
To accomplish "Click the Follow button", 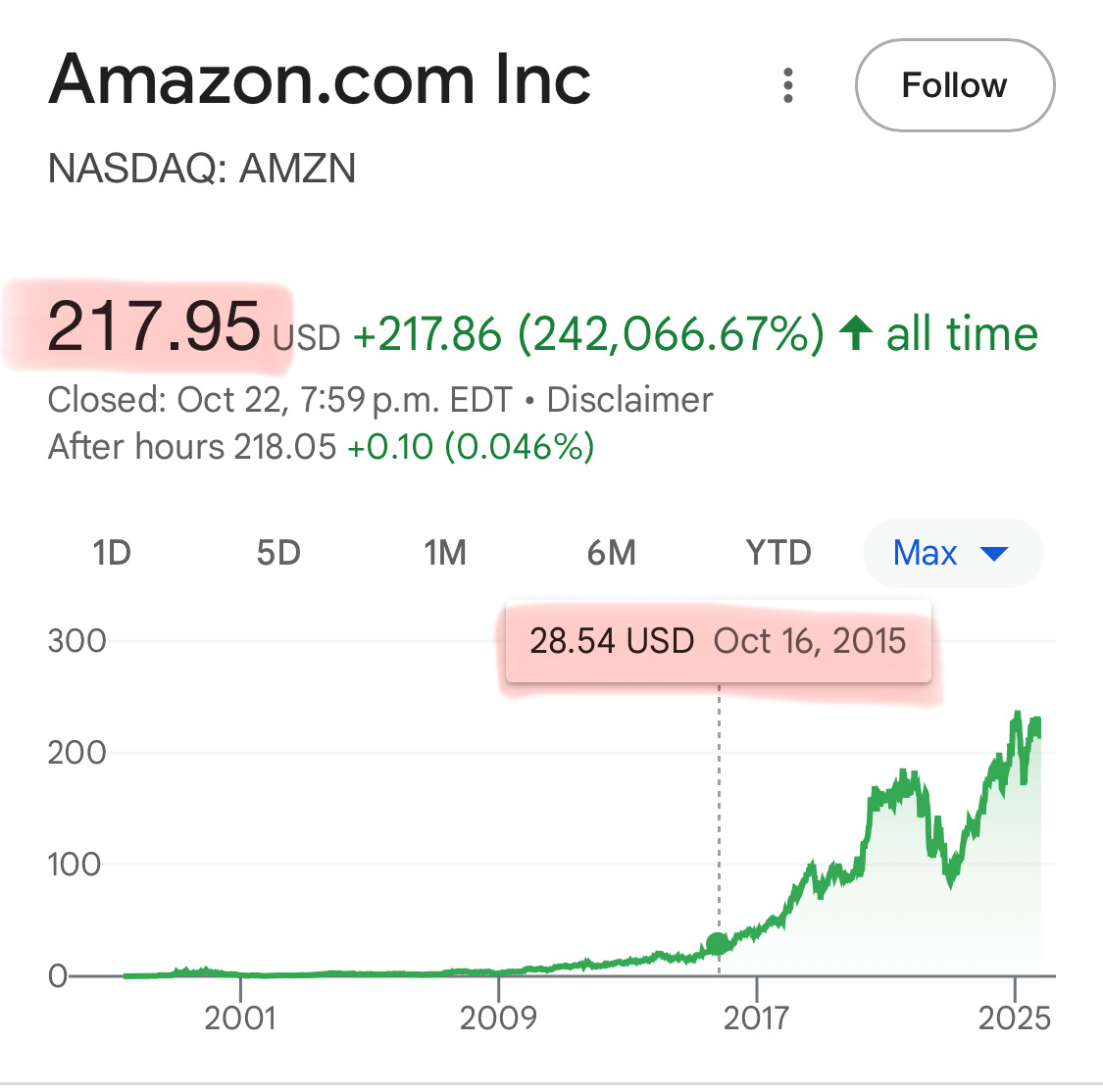I will pos(954,85).
